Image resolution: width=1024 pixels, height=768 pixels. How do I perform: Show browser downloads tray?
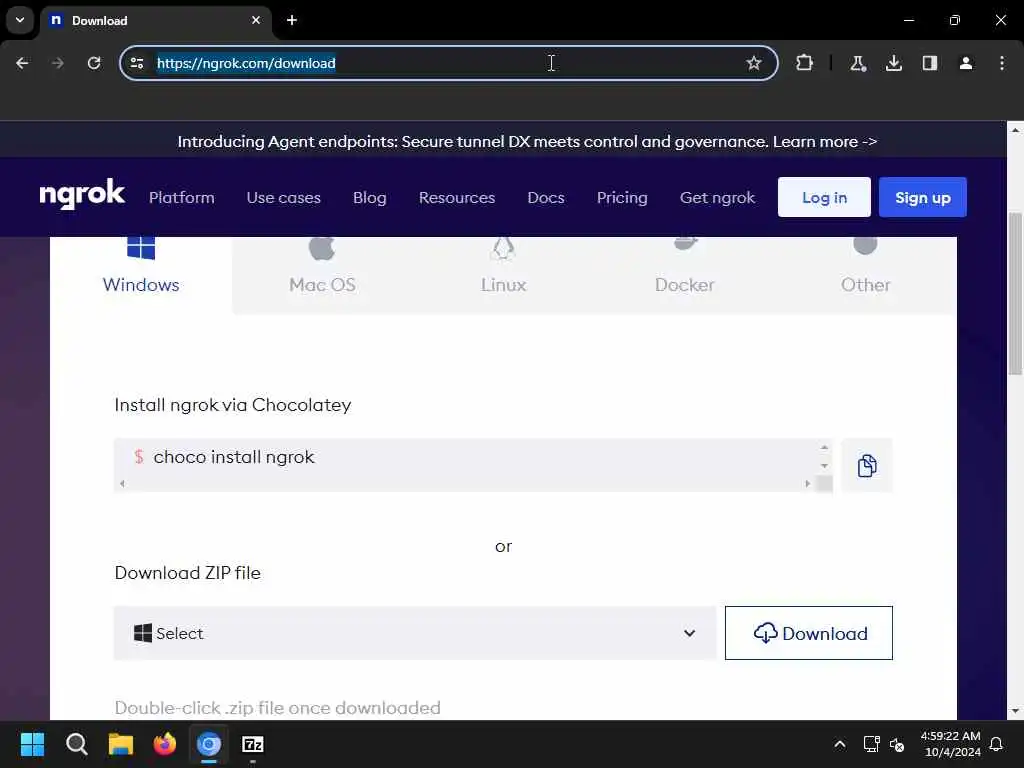pyautogui.click(x=893, y=63)
